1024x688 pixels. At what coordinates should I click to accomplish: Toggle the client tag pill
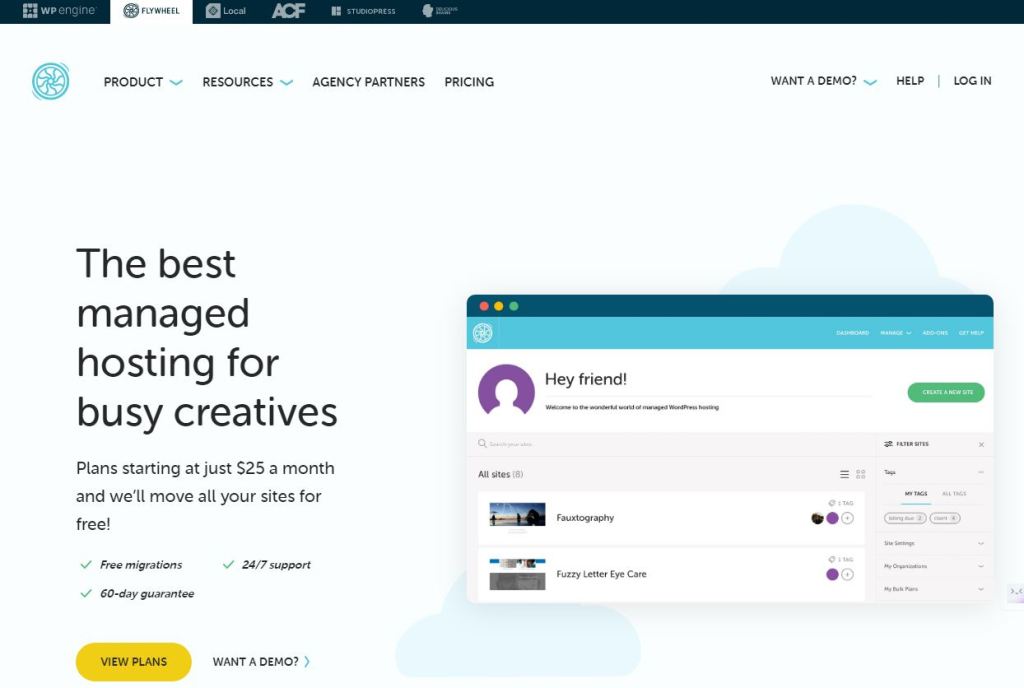945,518
